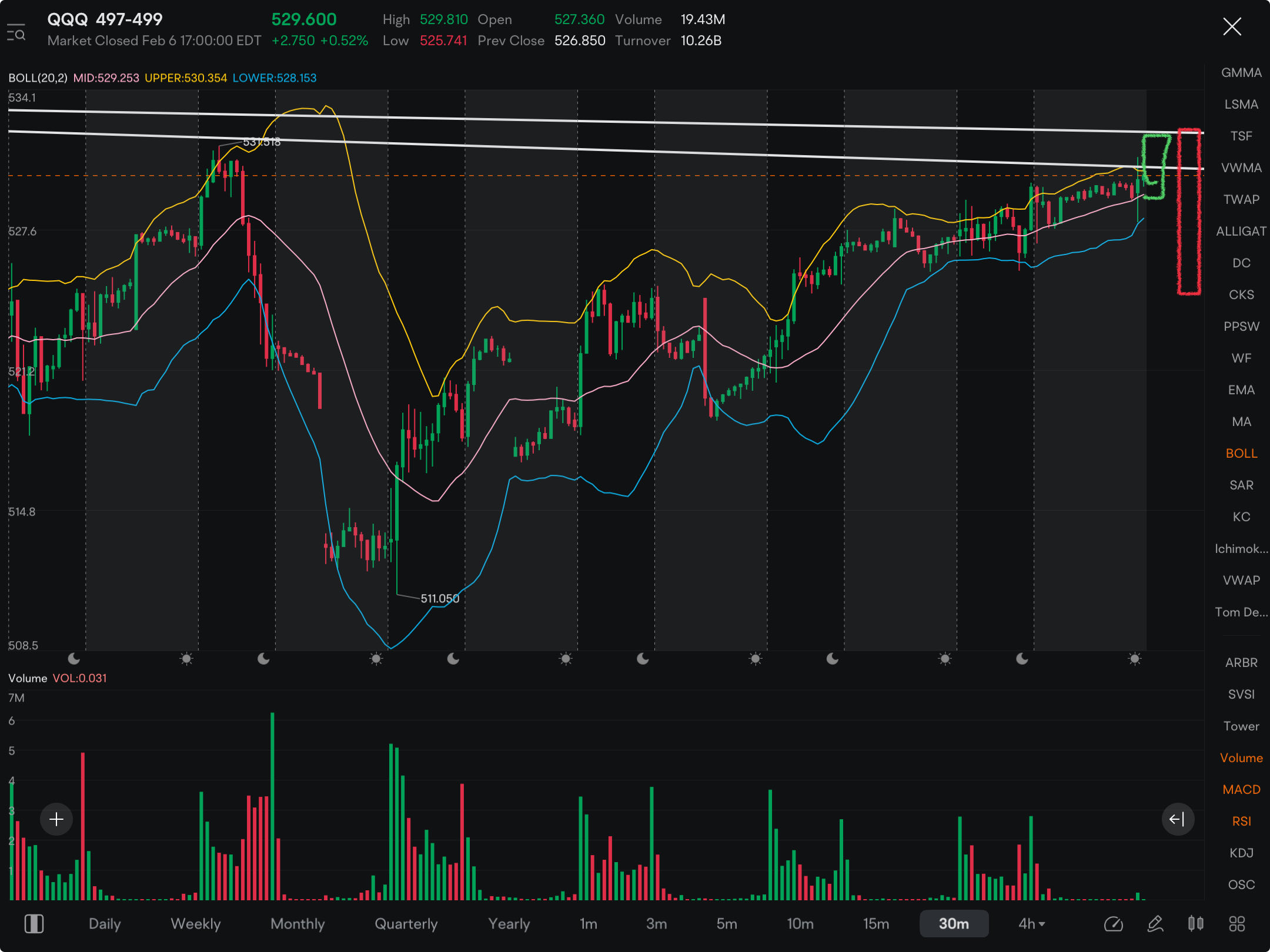Open the stock search menu icon
This screenshot has height=952, width=1270.
click(16, 32)
